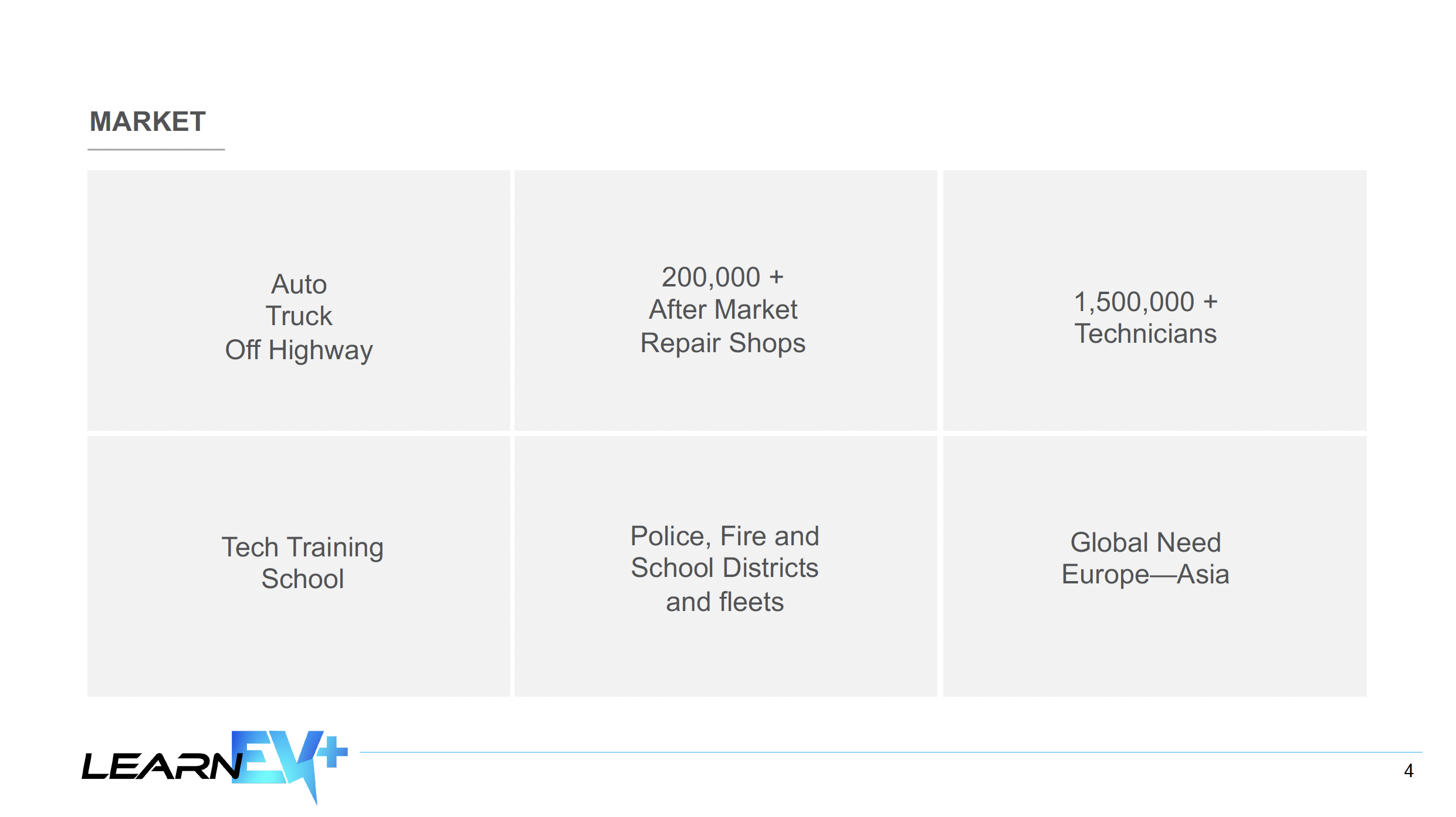This screenshot has height=817, width=1456.
Task: Click the Auto Truck Off Highway tile
Action: [299, 300]
